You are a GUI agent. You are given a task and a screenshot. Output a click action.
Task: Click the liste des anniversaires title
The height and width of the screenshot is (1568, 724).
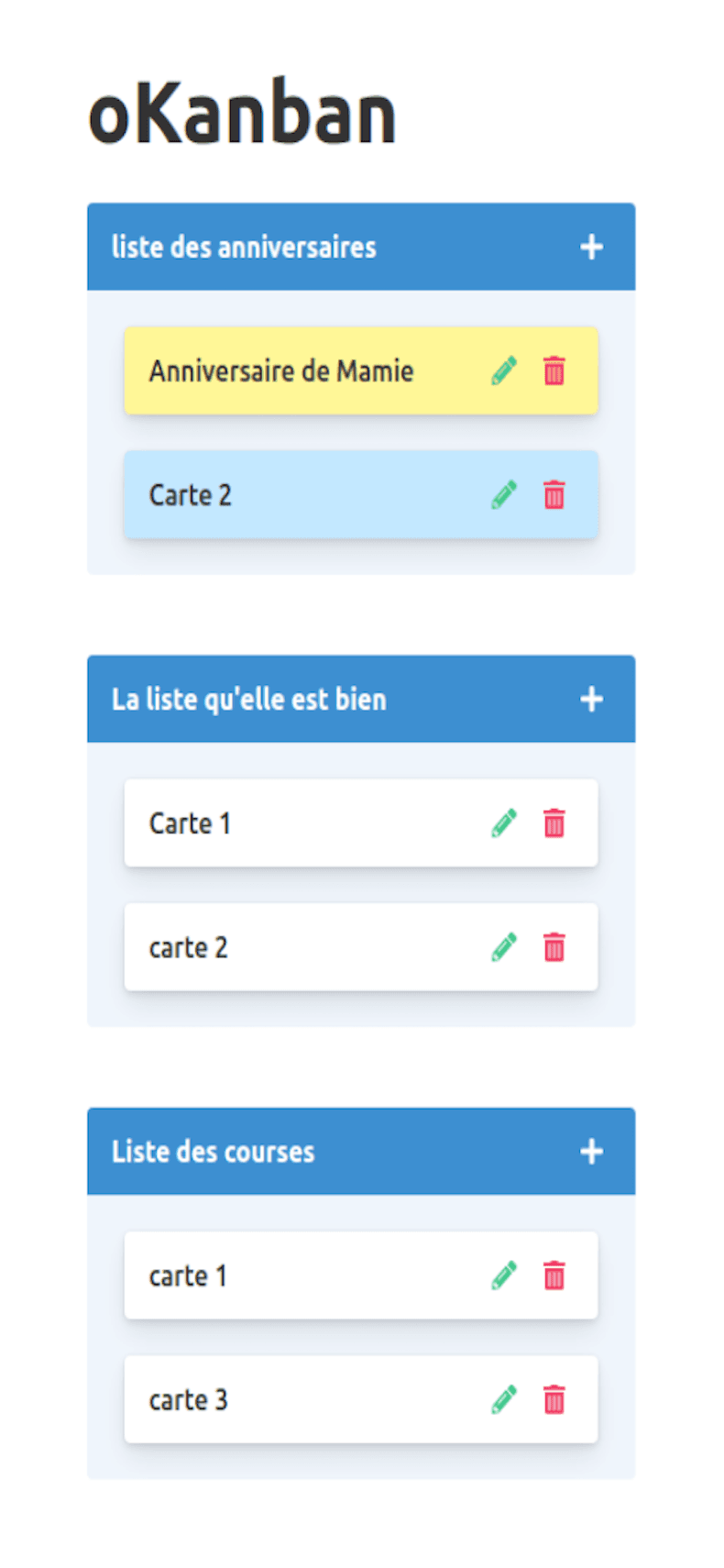244,248
